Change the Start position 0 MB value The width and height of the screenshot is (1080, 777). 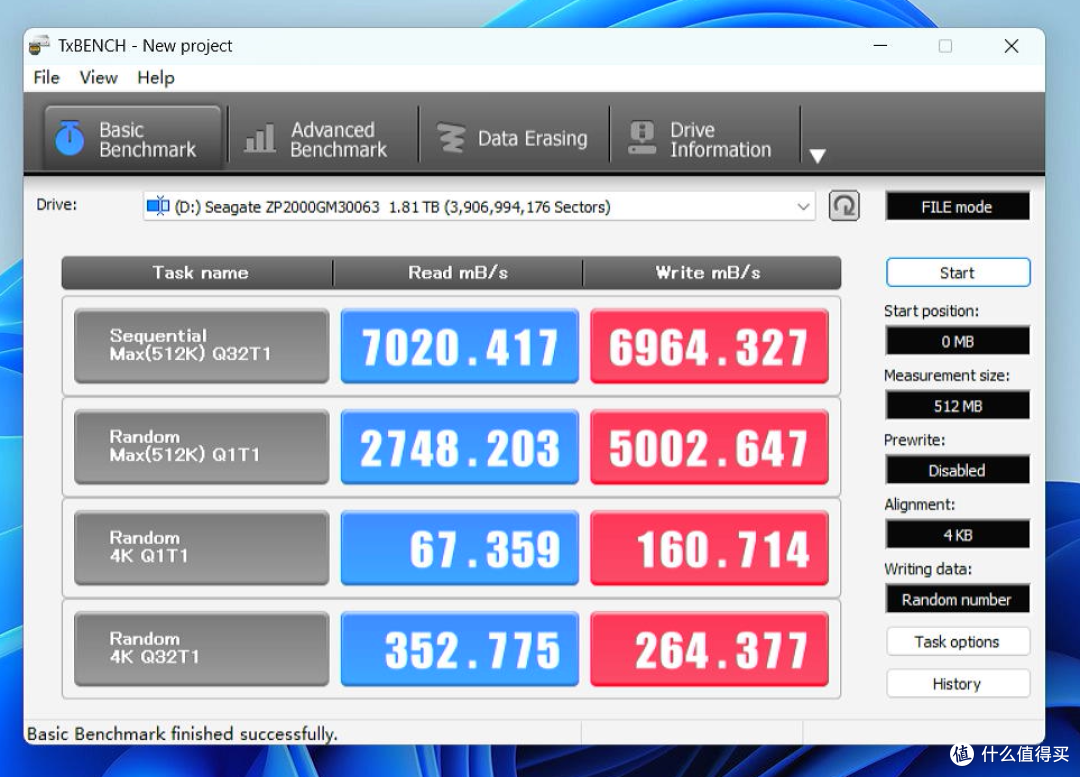click(x=957, y=341)
